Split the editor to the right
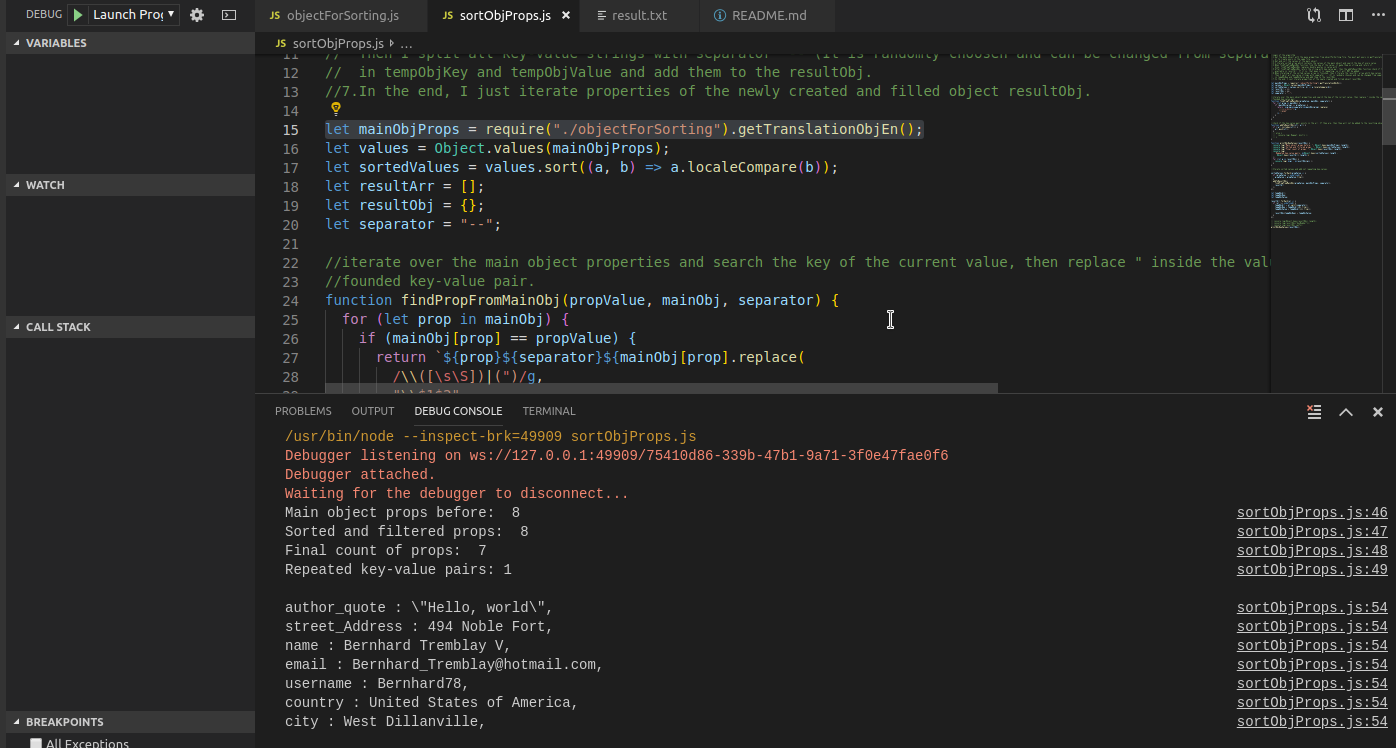This screenshot has height=748, width=1396. [1346, 15]
